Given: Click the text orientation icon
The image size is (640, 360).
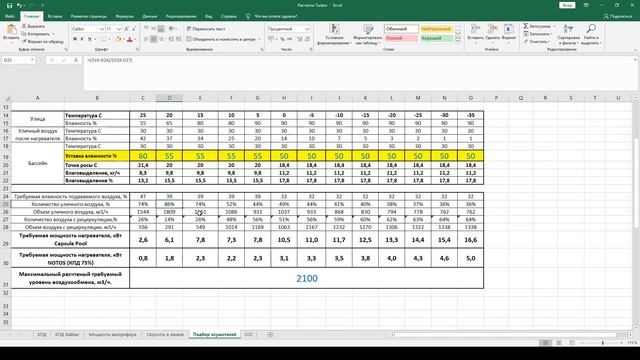Looking at the screenshot, I should click(x=172, y=29).
